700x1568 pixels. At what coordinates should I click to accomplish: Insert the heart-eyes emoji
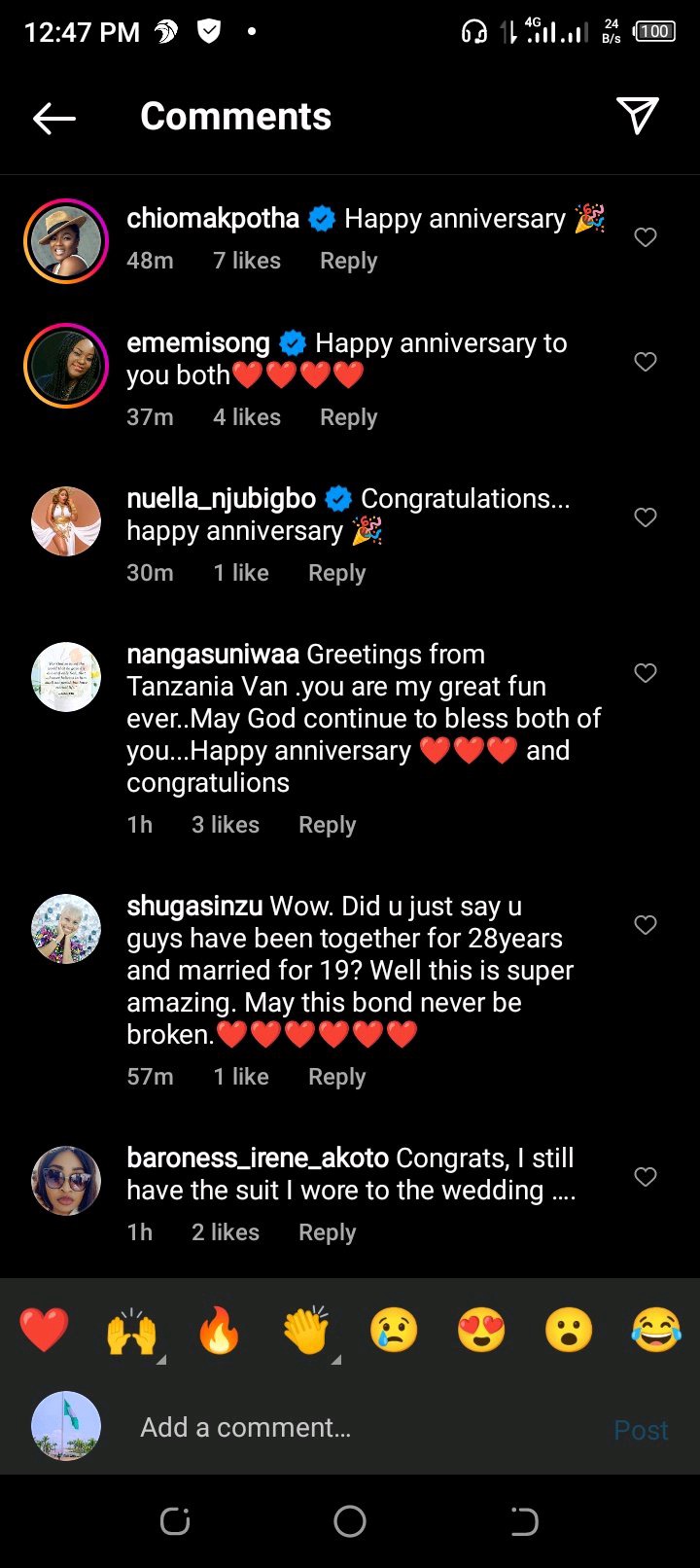pyautogui.click(x=481, y=1331)
